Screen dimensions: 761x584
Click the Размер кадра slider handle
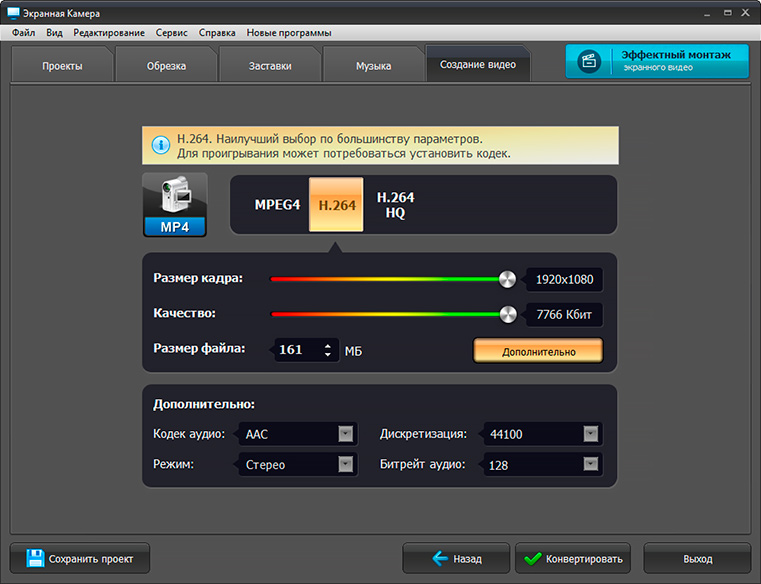click(507, 279)
